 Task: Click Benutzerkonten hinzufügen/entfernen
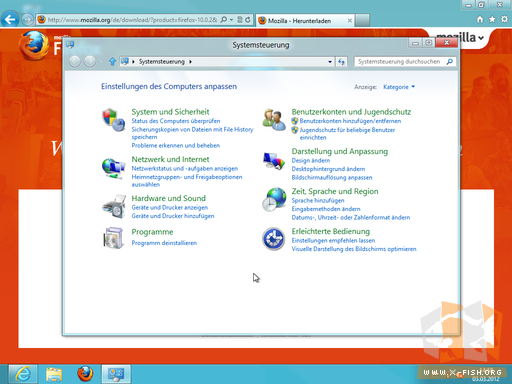(x=350, y=121)
